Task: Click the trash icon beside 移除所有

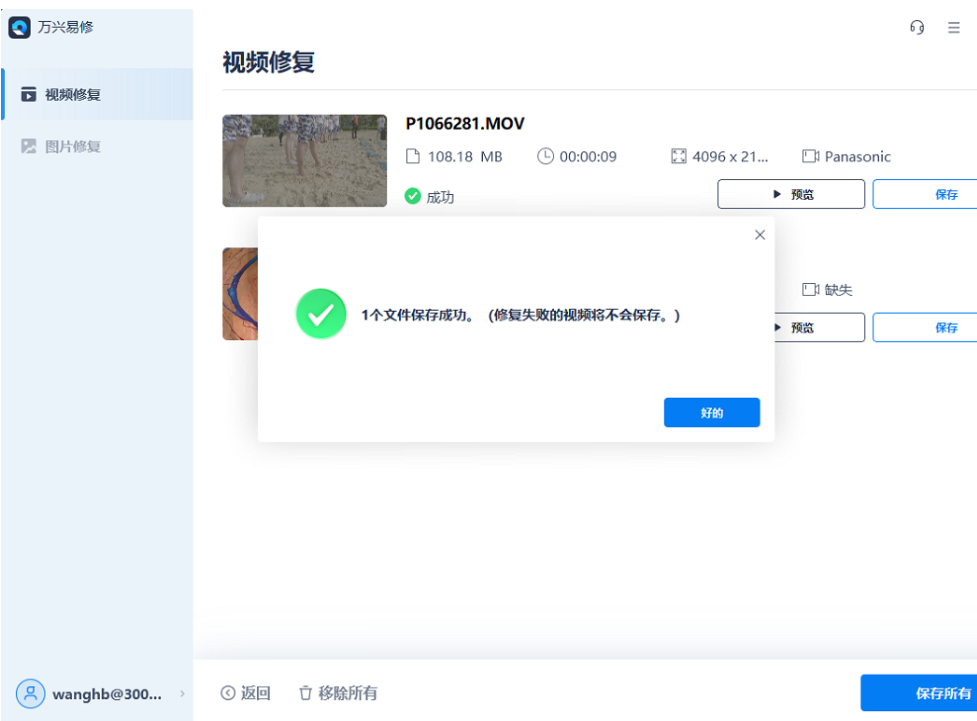Action: coord(305,692)
